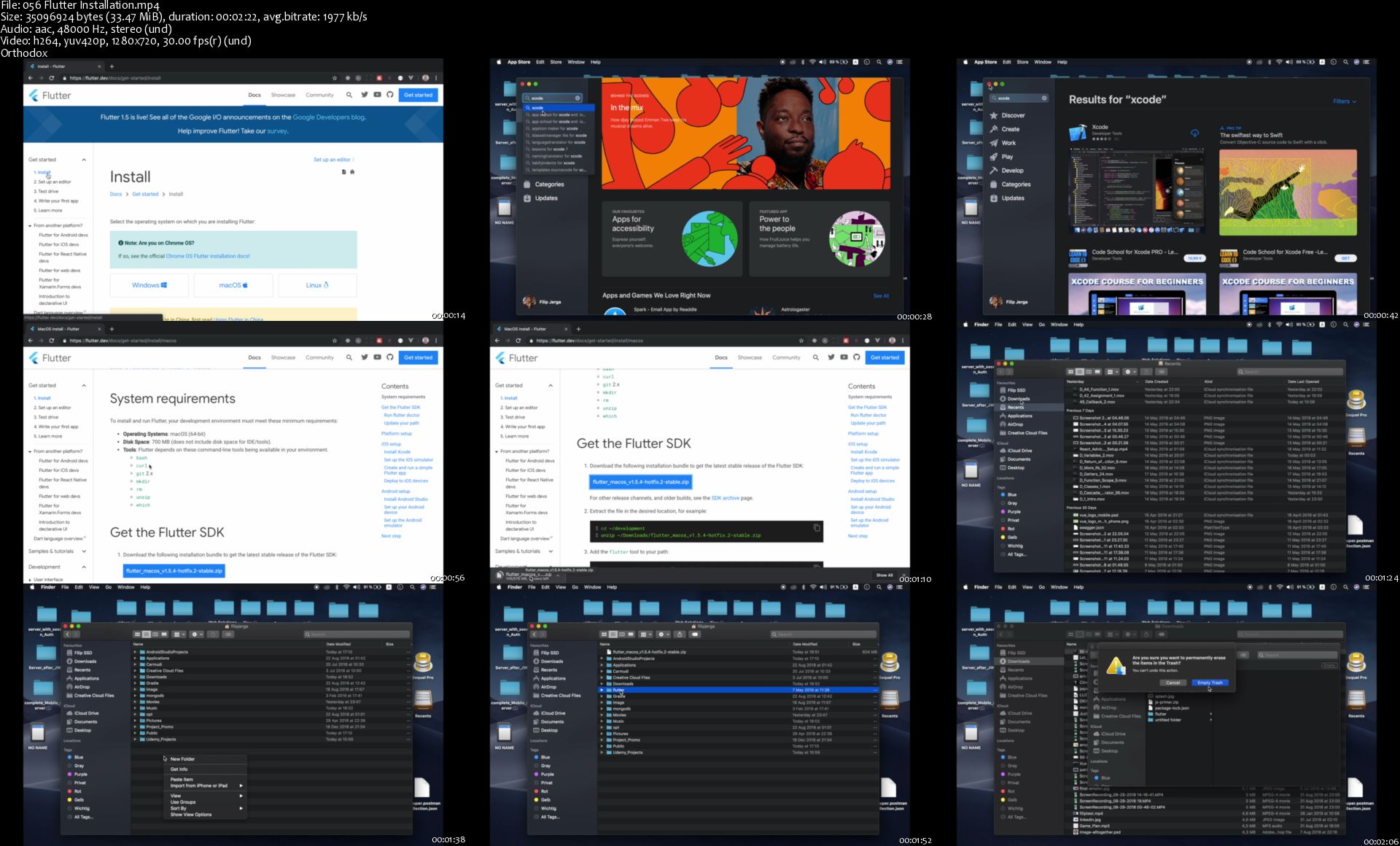
Task: Expand Samples & tutorials section at 00:00:56
Action: click(84, 551)
